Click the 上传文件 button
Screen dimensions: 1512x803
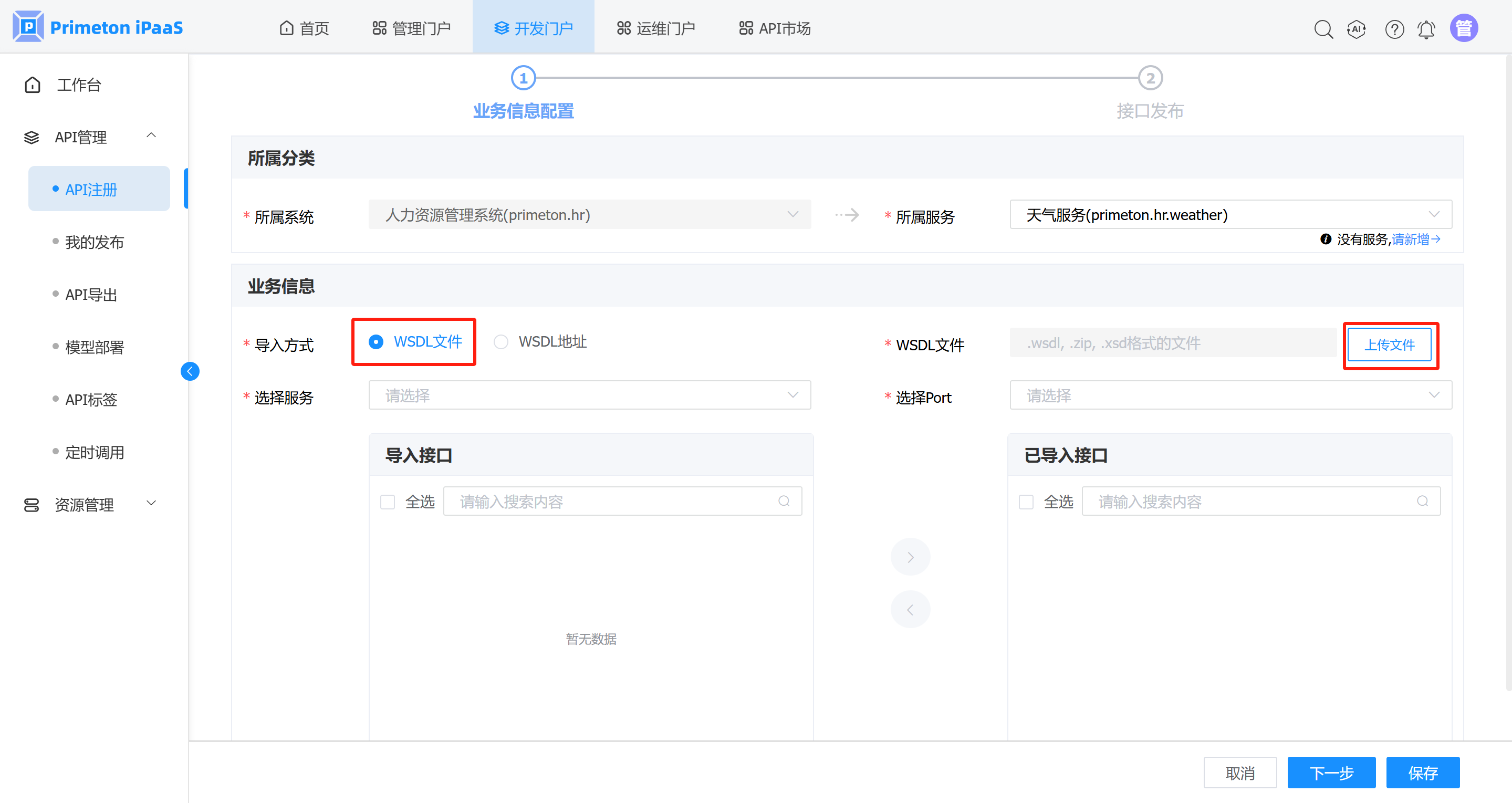click(x=1389, y=345)
